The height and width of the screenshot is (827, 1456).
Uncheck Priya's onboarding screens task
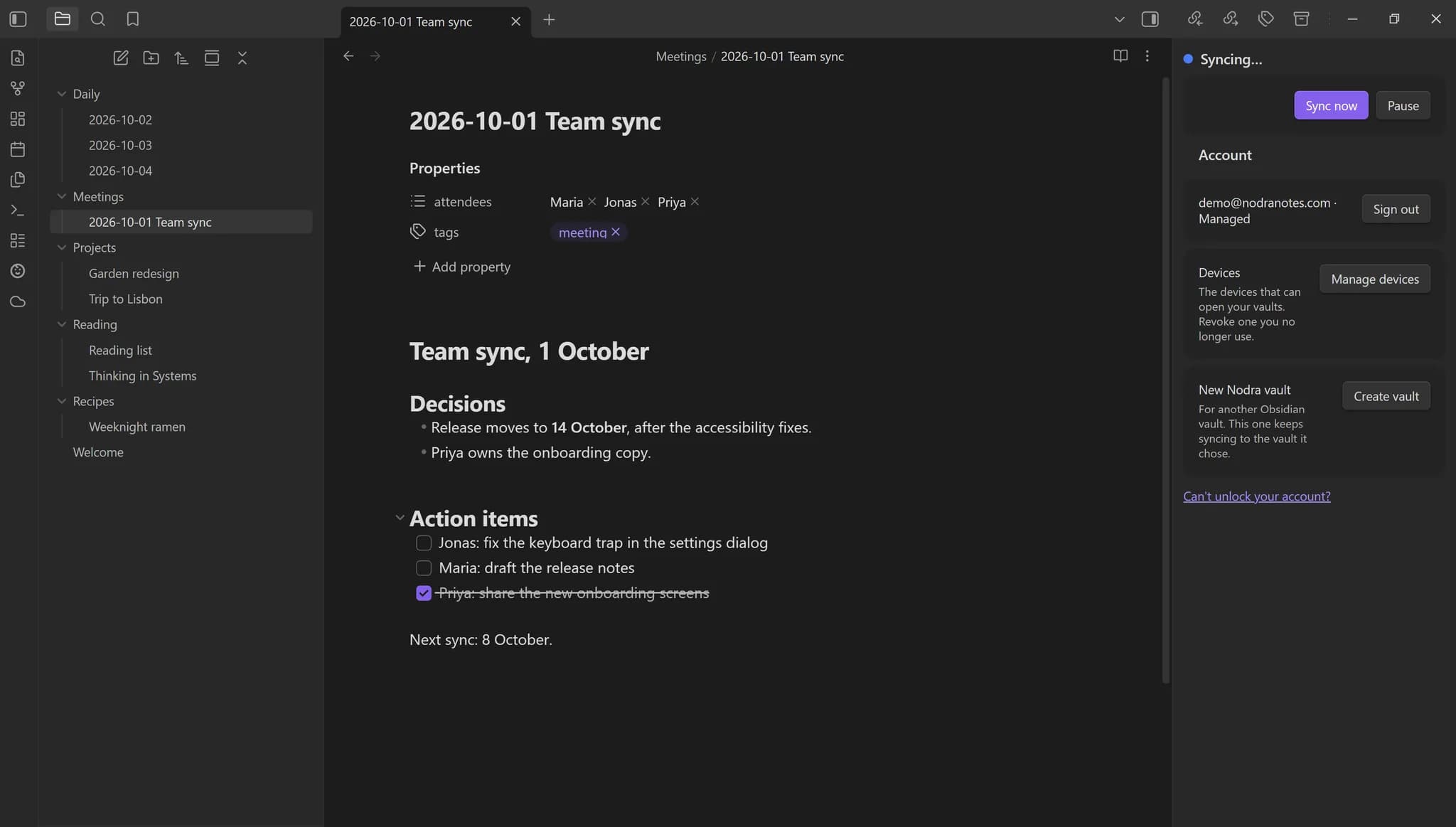[424, 593]
